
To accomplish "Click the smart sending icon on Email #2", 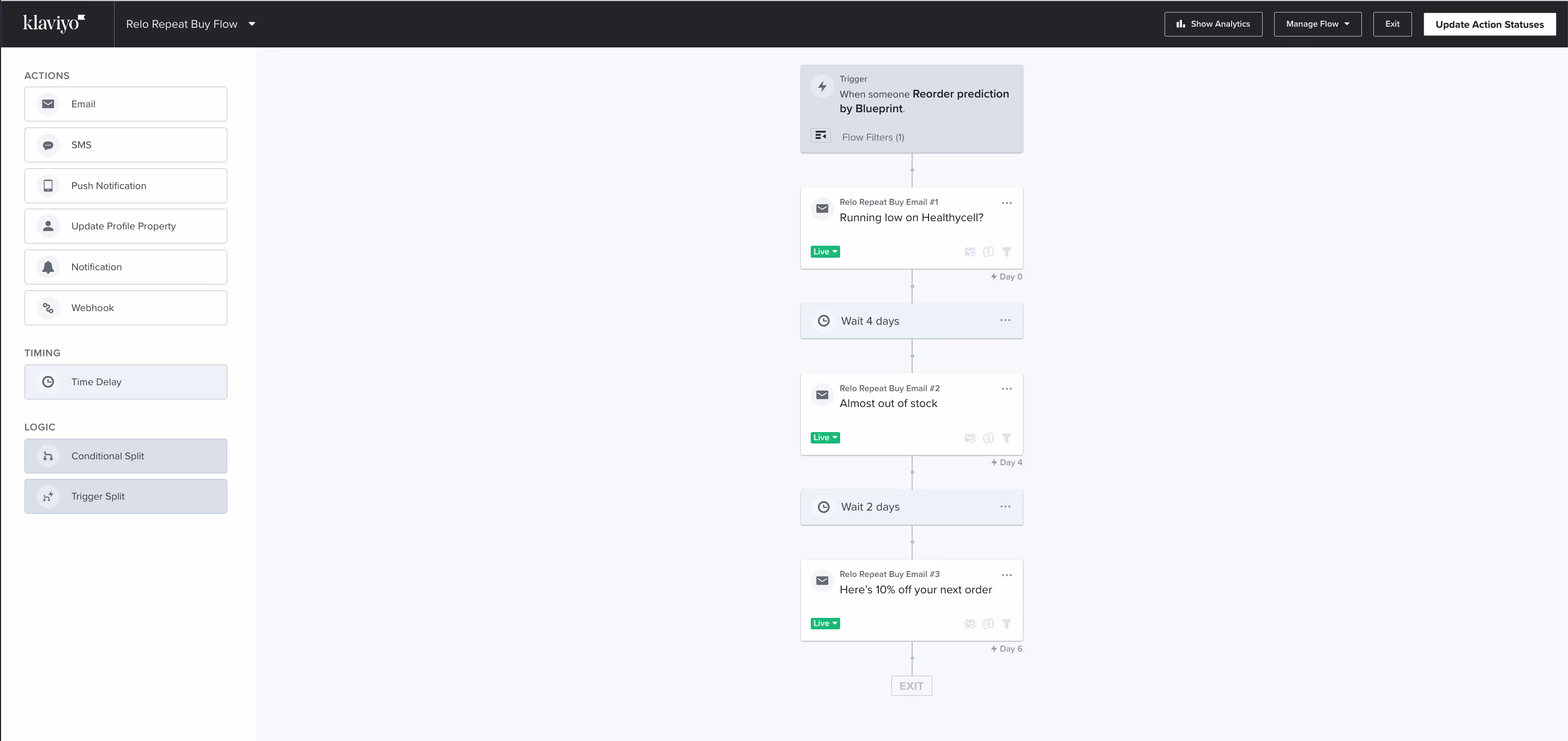I will [970, 438].
